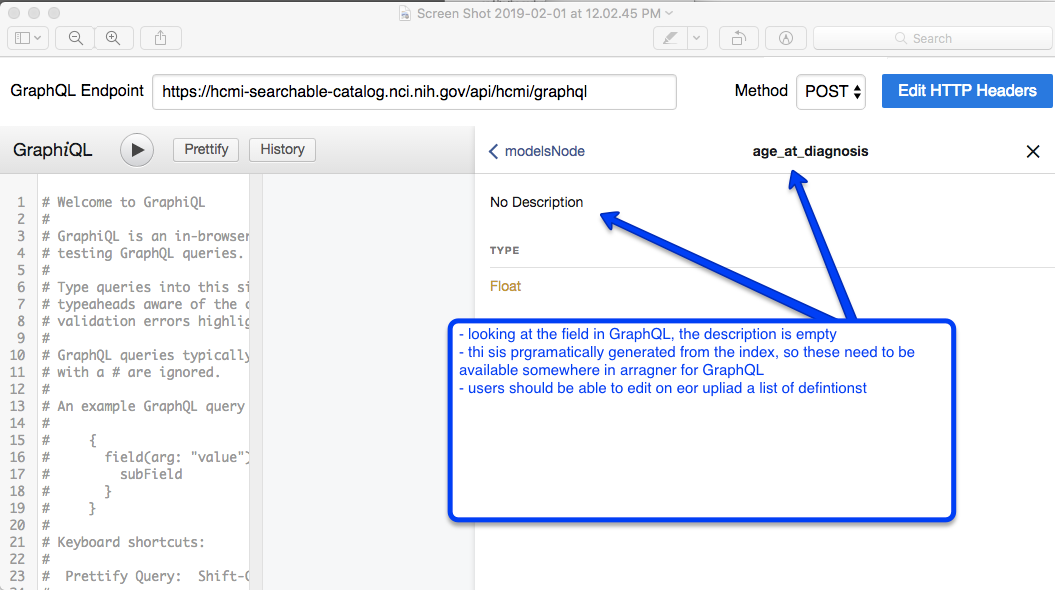Click line number 13 in the gutter
Viewport: 1055px width, 590px height.
coord(17,406)
